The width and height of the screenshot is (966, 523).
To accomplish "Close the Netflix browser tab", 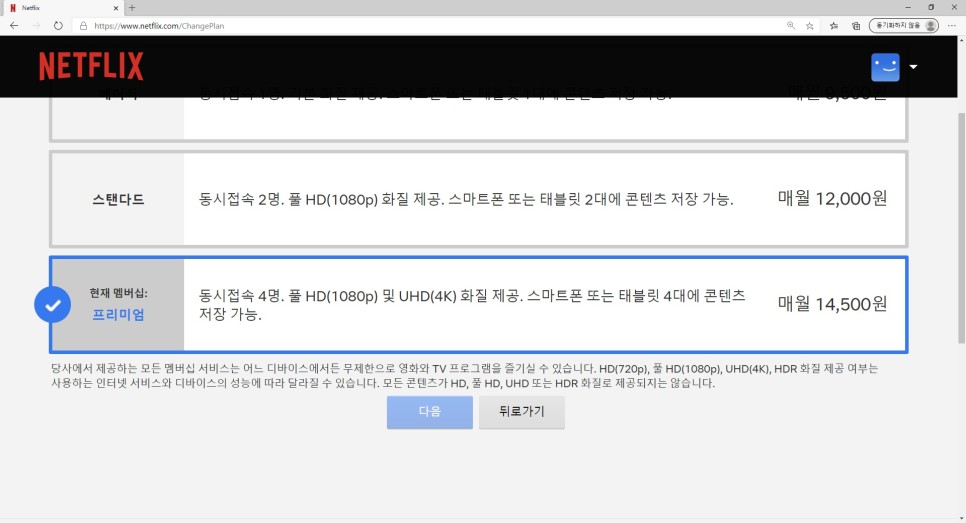I will 116,8.
